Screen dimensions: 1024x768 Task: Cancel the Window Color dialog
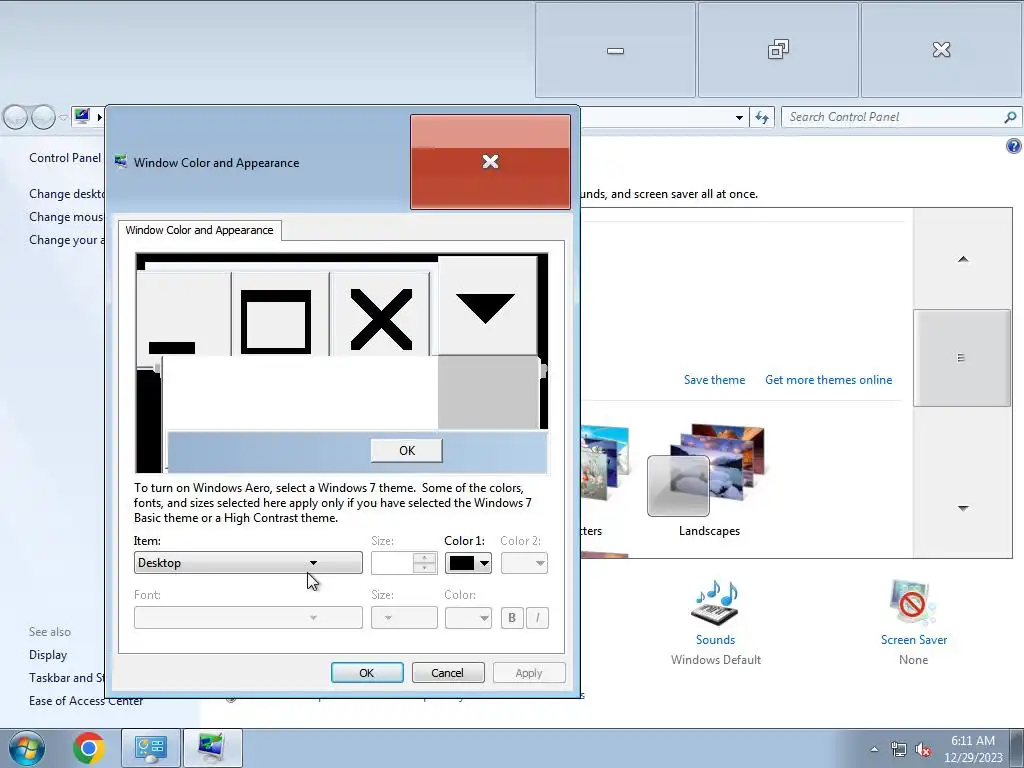pyautogui.click(x=447, y=673)
